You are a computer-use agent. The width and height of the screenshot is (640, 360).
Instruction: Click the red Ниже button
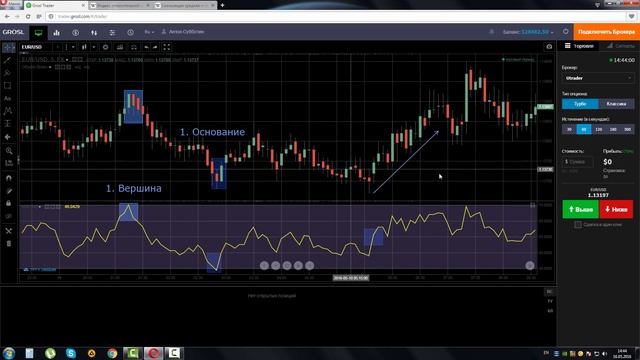[616, 209]
